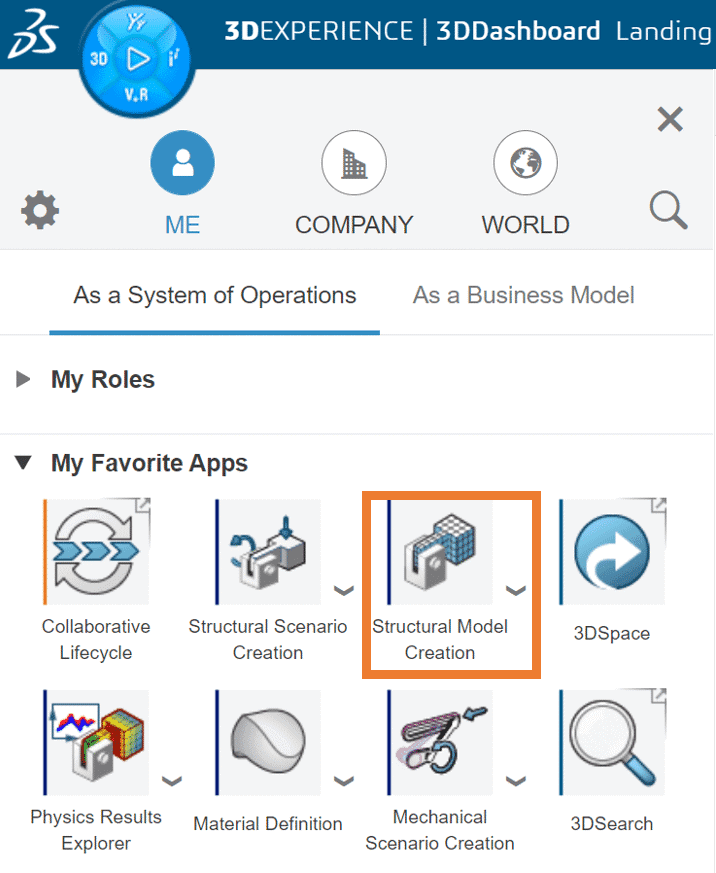Viewport: 716px width, 873px height.
Task: Collapse the My Favorite Apps section
Action: coord(23,463)
